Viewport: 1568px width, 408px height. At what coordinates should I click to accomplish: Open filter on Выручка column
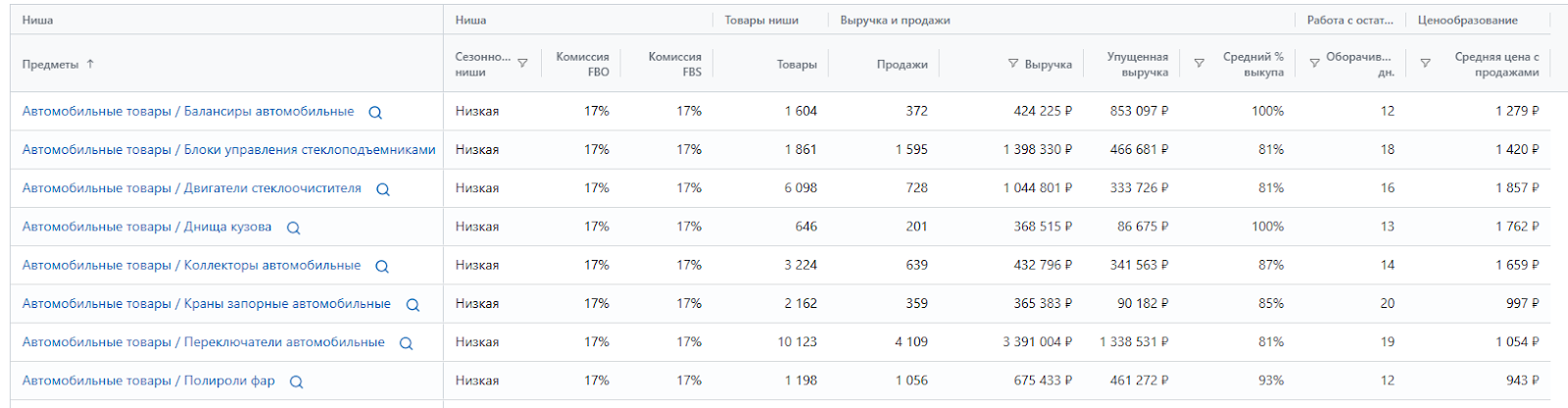1013,64
